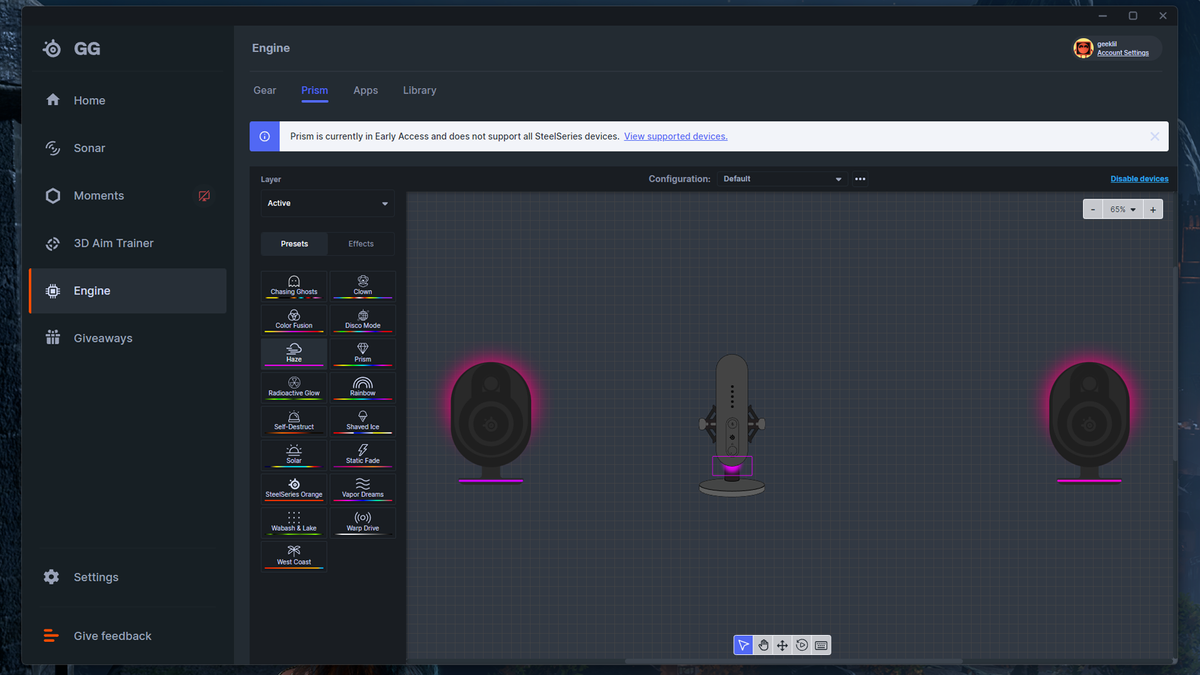Show the Effects list tab
This screenshot has width=1200, height=675.
[361, 244]
